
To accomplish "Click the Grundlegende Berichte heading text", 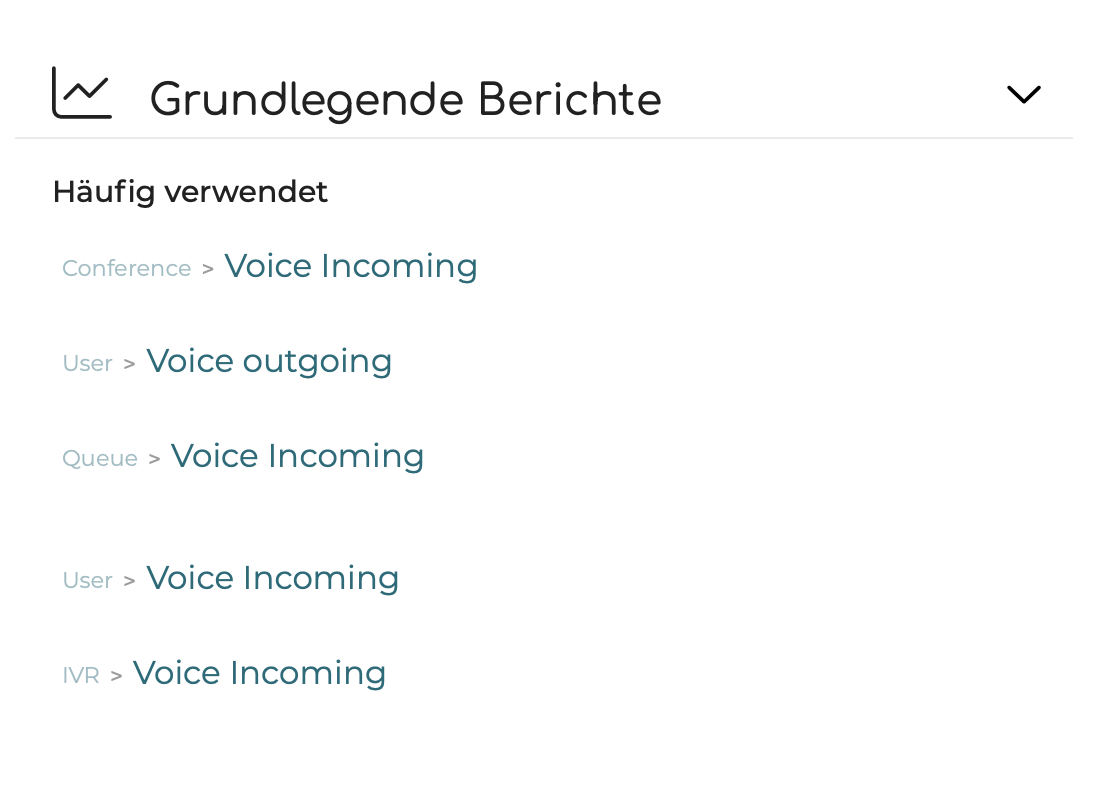I will (x=405, y=99).
